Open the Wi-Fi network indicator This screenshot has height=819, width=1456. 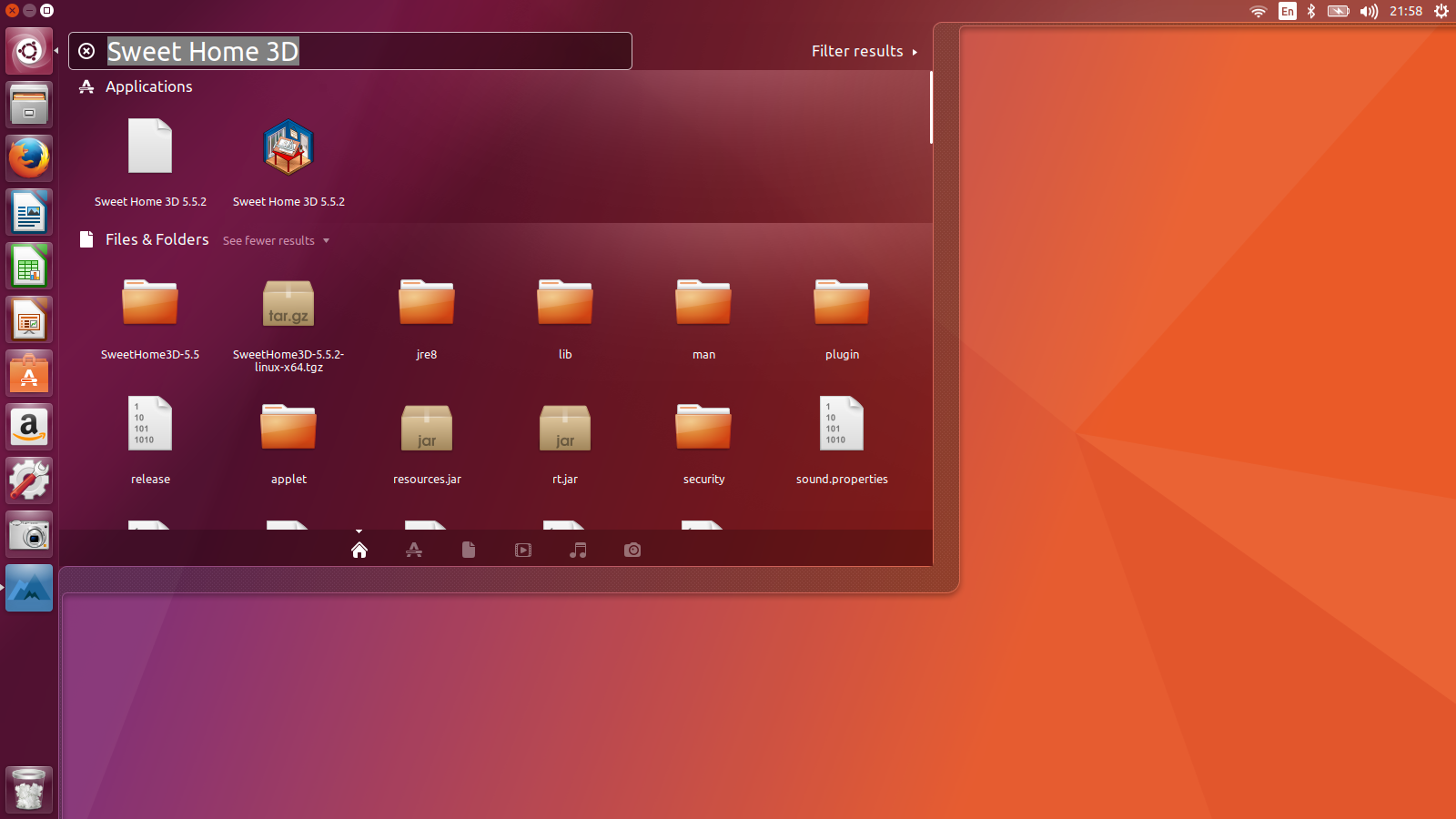[1259, 11]
